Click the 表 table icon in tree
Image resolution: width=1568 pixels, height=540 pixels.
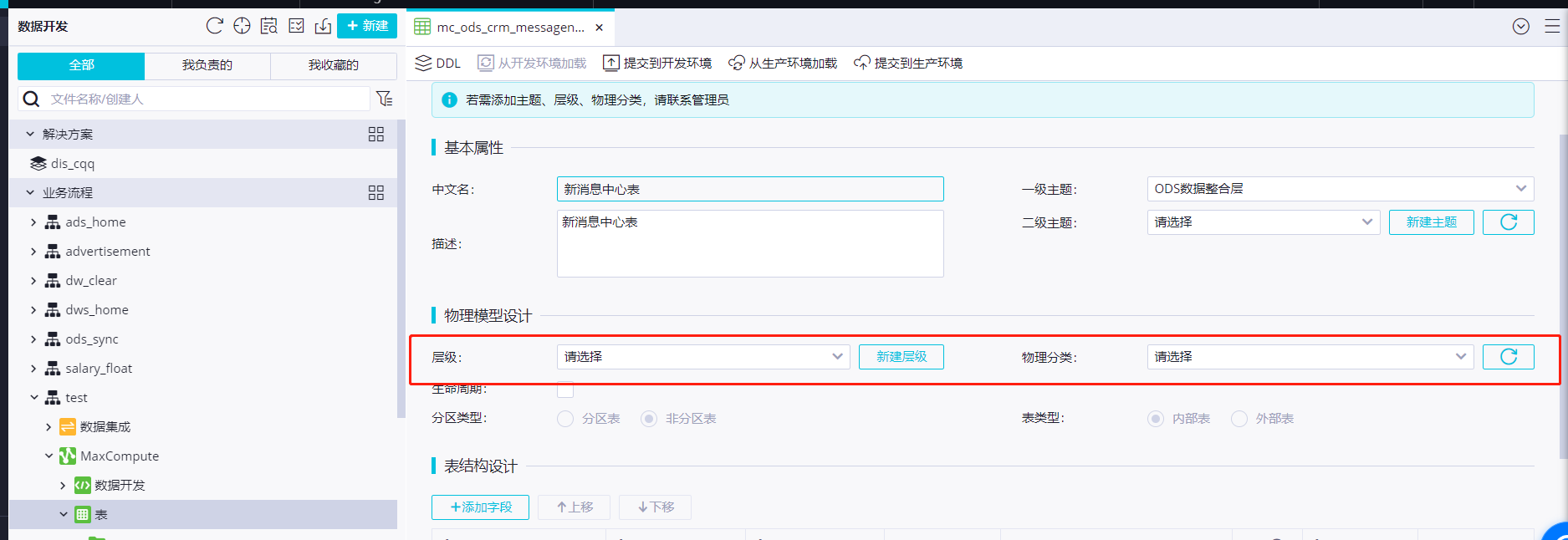[83, 515]
